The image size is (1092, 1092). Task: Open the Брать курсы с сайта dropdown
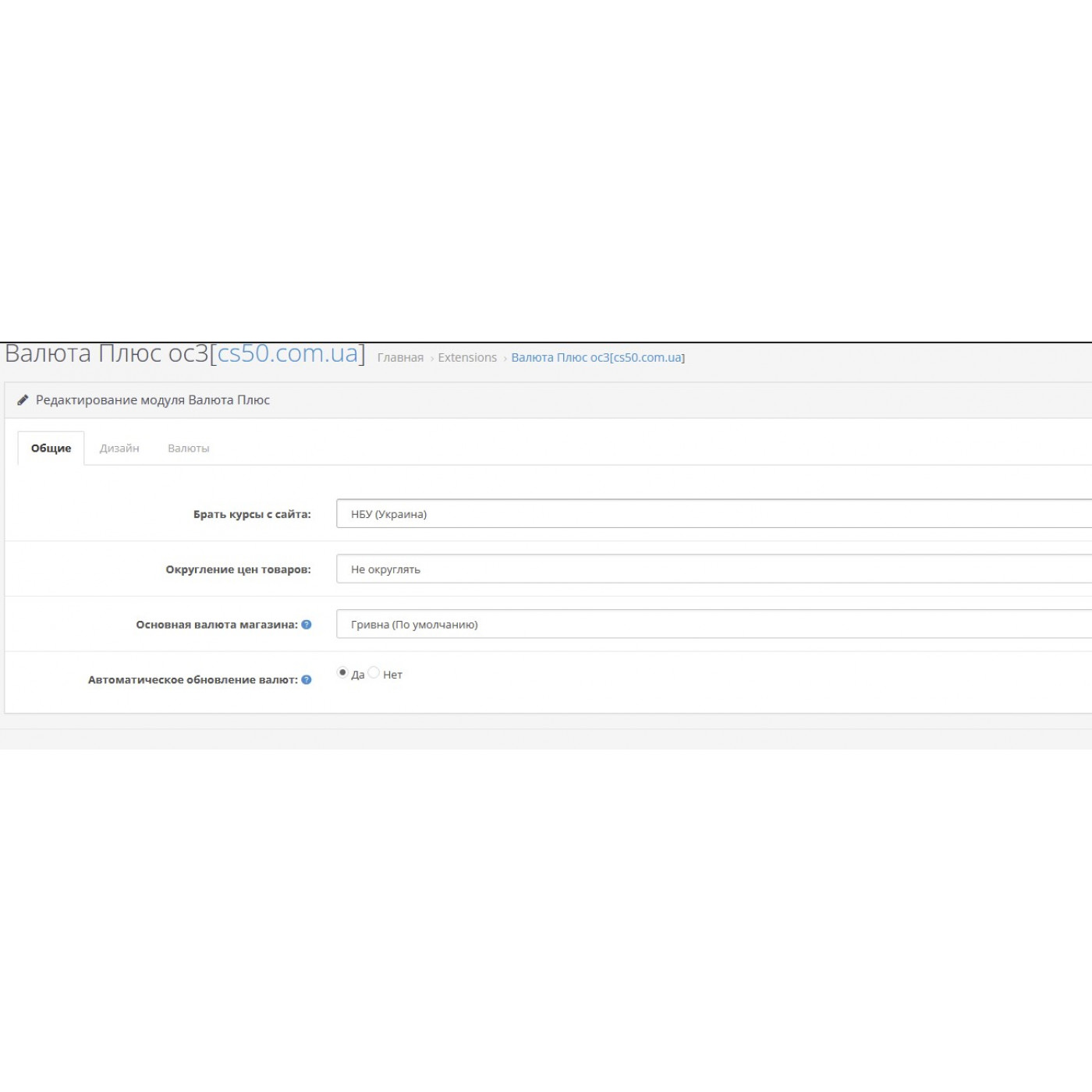[713, 514]
